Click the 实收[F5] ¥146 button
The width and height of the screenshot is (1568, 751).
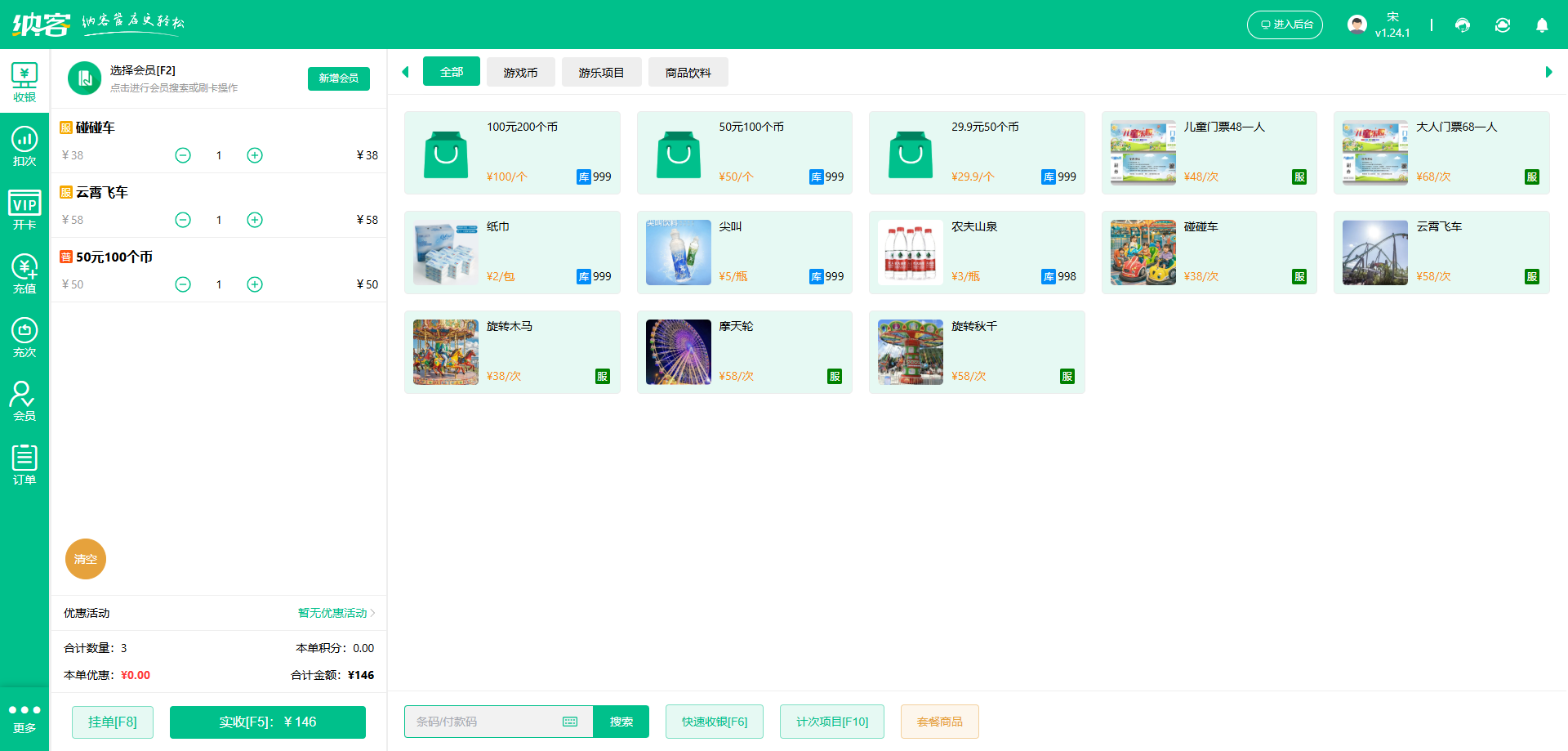[268, 722]
